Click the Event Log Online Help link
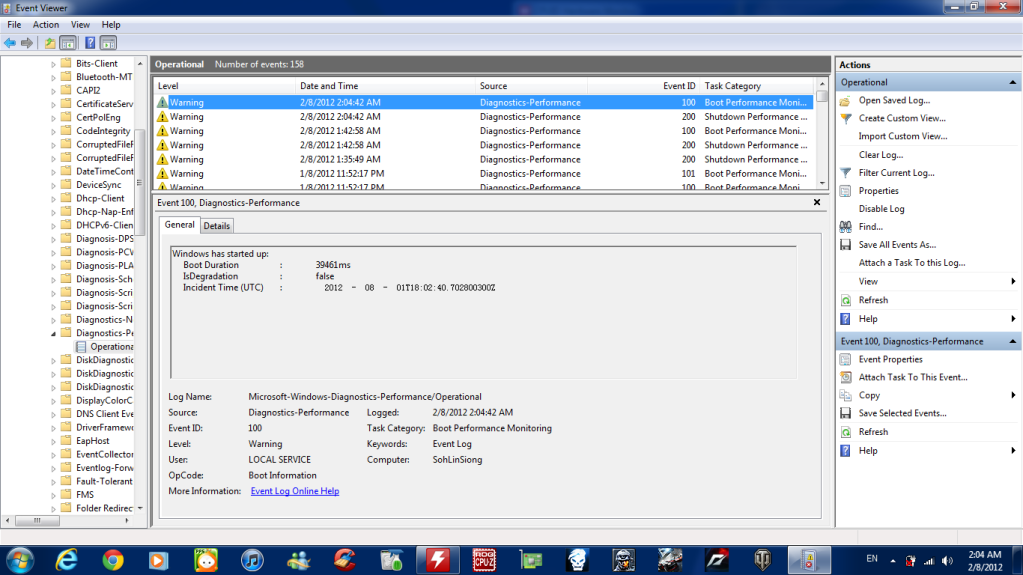 [294, 491]
